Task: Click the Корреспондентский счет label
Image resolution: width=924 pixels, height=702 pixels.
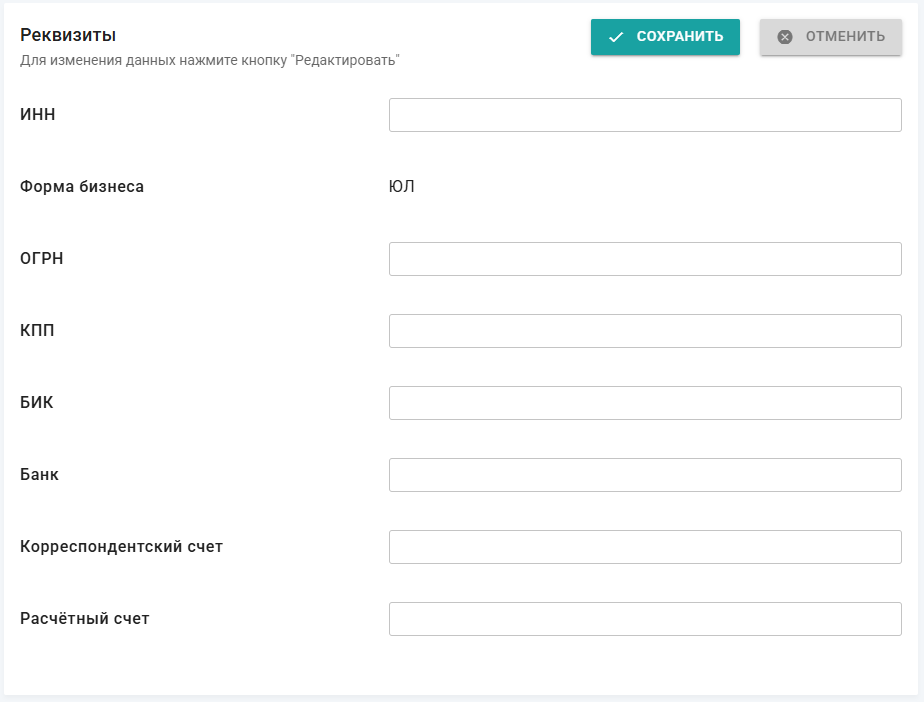Action: 121,546
